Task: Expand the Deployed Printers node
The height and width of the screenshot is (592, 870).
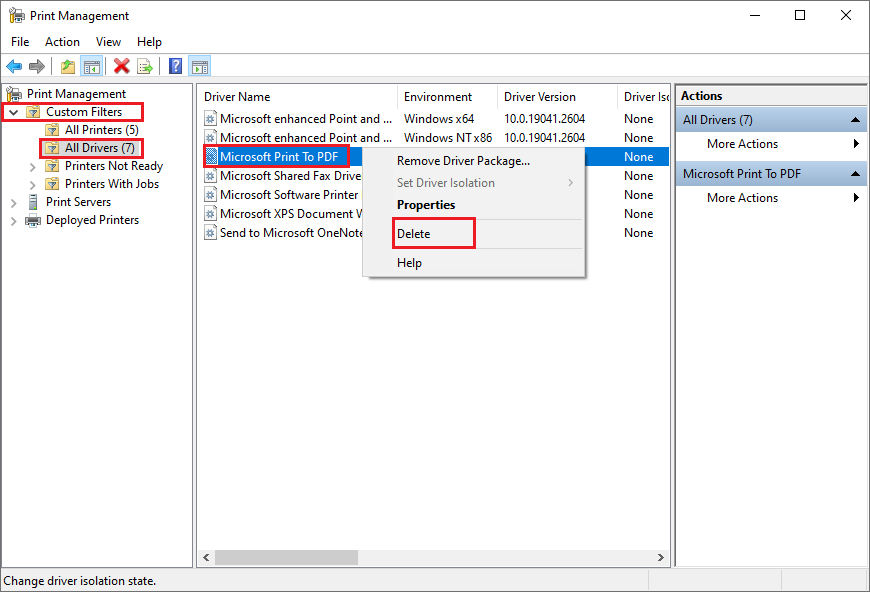Action: (x=14, y=221)
